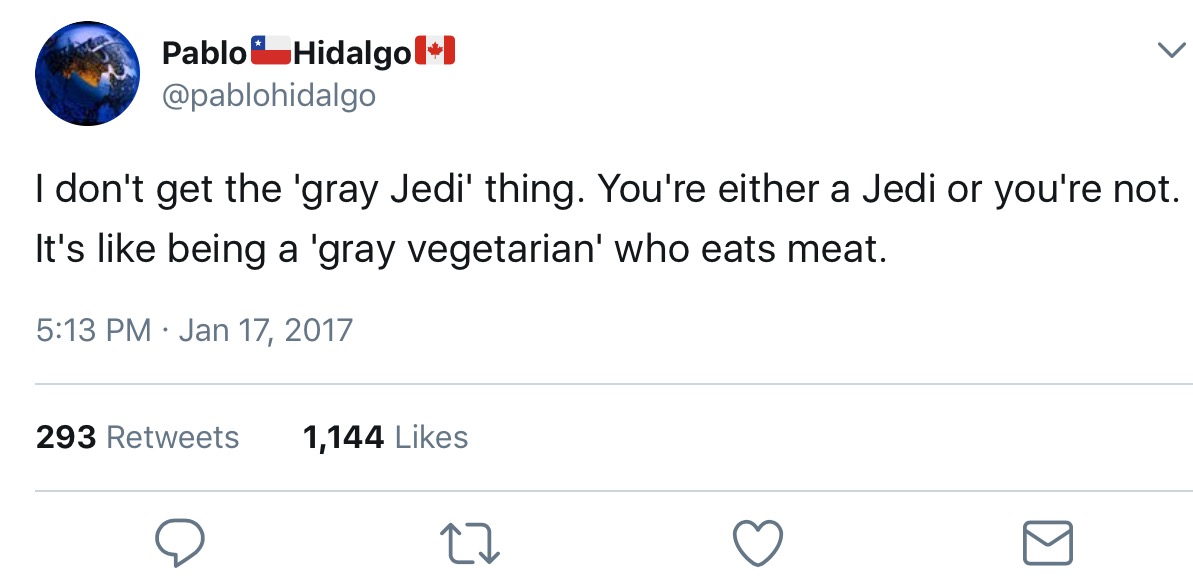Click the bold '293' retweet number
Viewport: 1193px width, 581px height.
(x=66, y=437)
